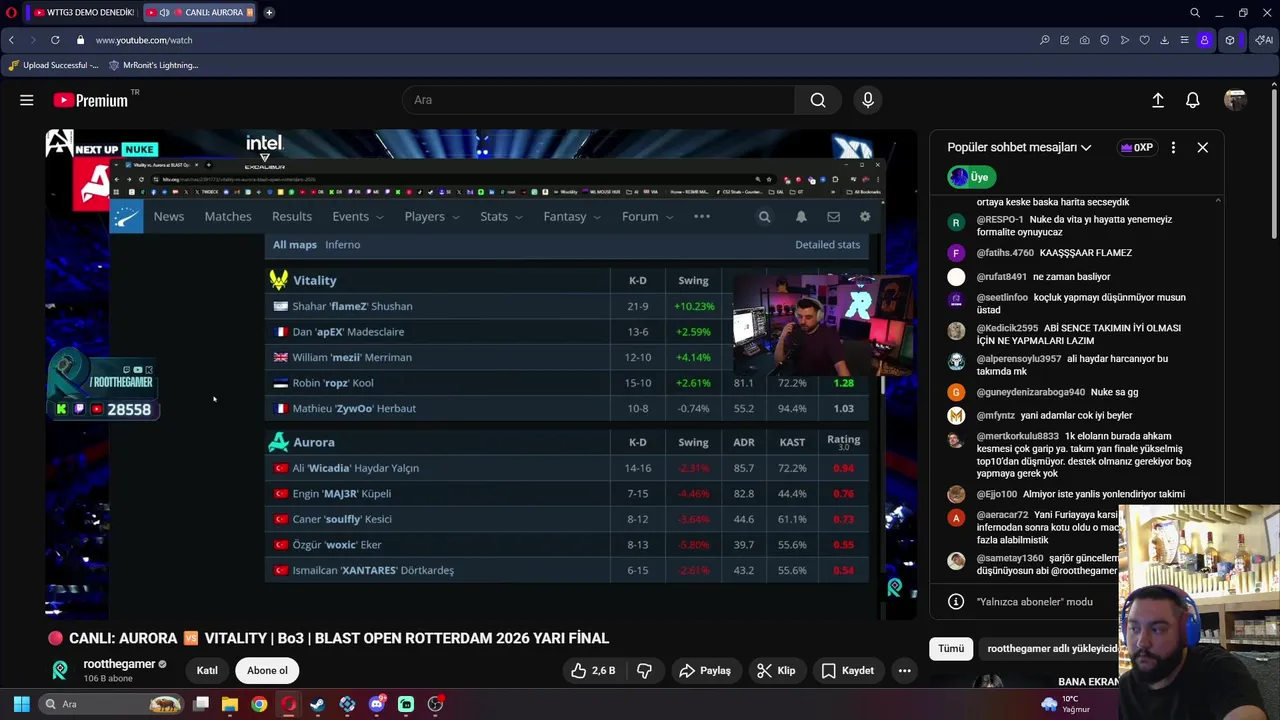The width and height of the screenshot is (1280, 720).
Task: Open more actions ellipsis under video
Action: pyautogui.click(x=905, y=671)
